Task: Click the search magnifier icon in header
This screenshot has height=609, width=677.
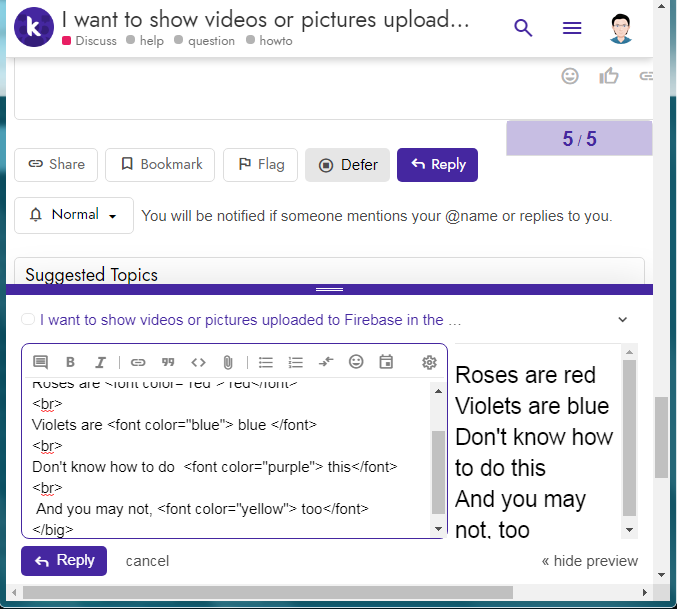Action: point(523,28)
